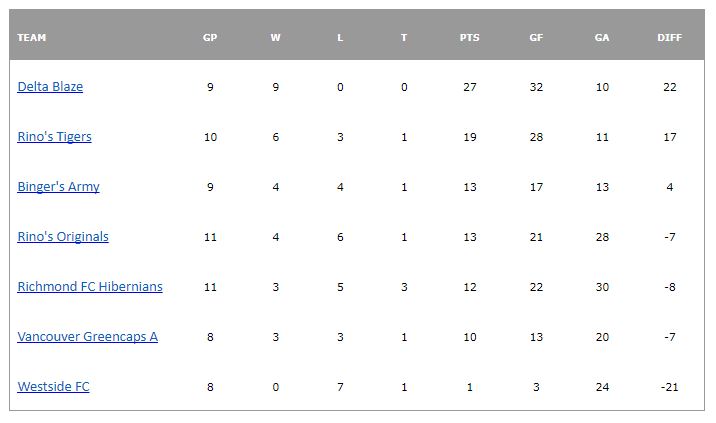Image resolution: width=716 pixels, height=423 pixels.
Task: Click the Vancouver Greencaps A link
Action: pyautogui.click(x=87, y=337)
